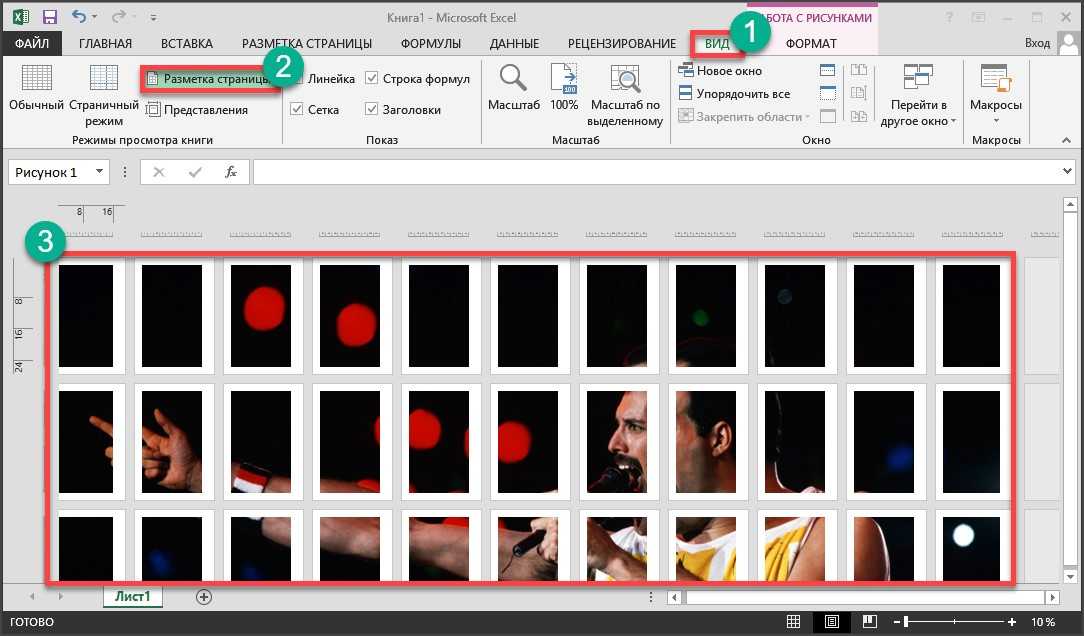
Task: Save workbook with the floppy disk icon
Action: [49, 17]
